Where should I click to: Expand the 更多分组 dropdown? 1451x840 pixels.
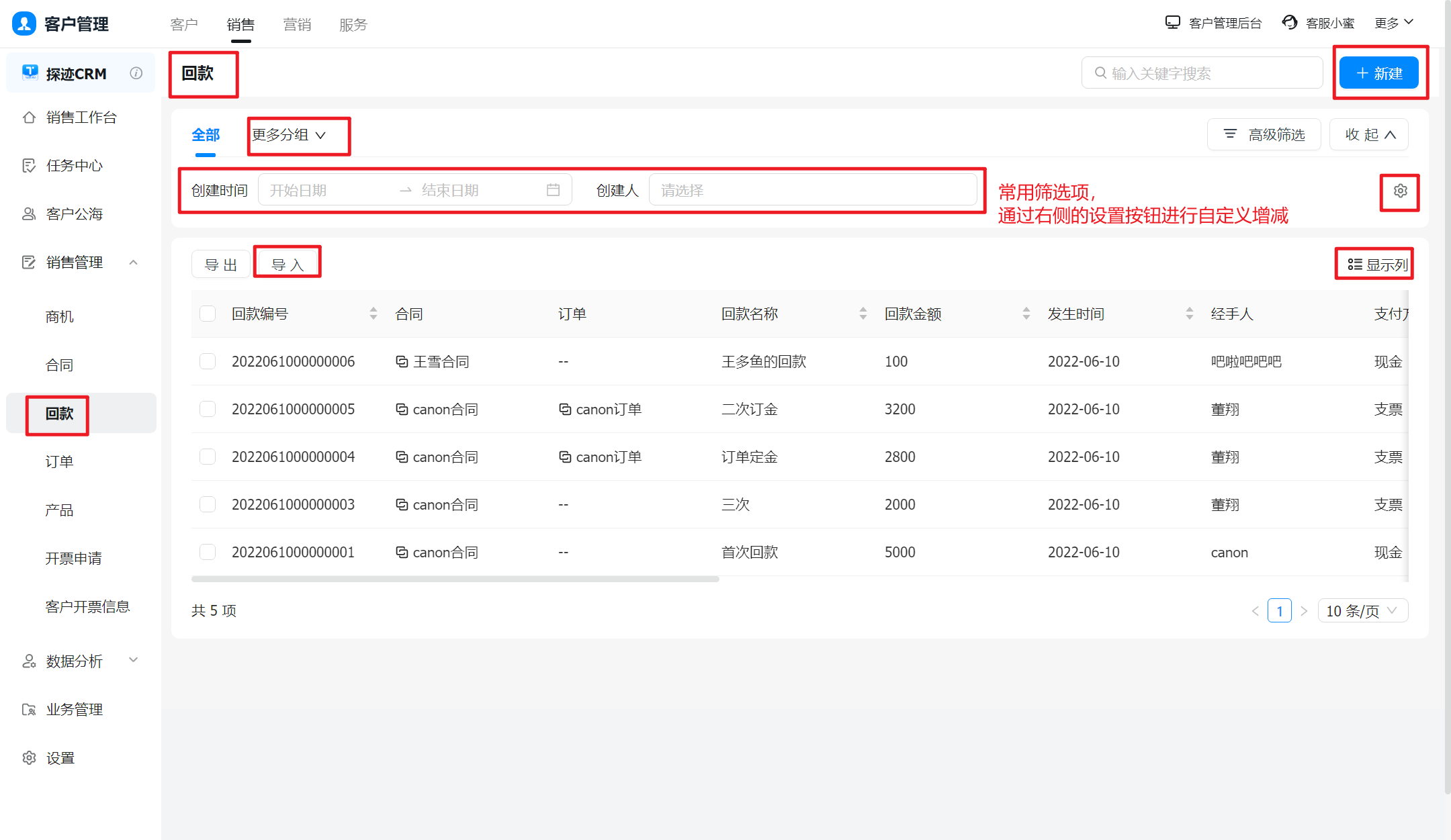[289, 135]
